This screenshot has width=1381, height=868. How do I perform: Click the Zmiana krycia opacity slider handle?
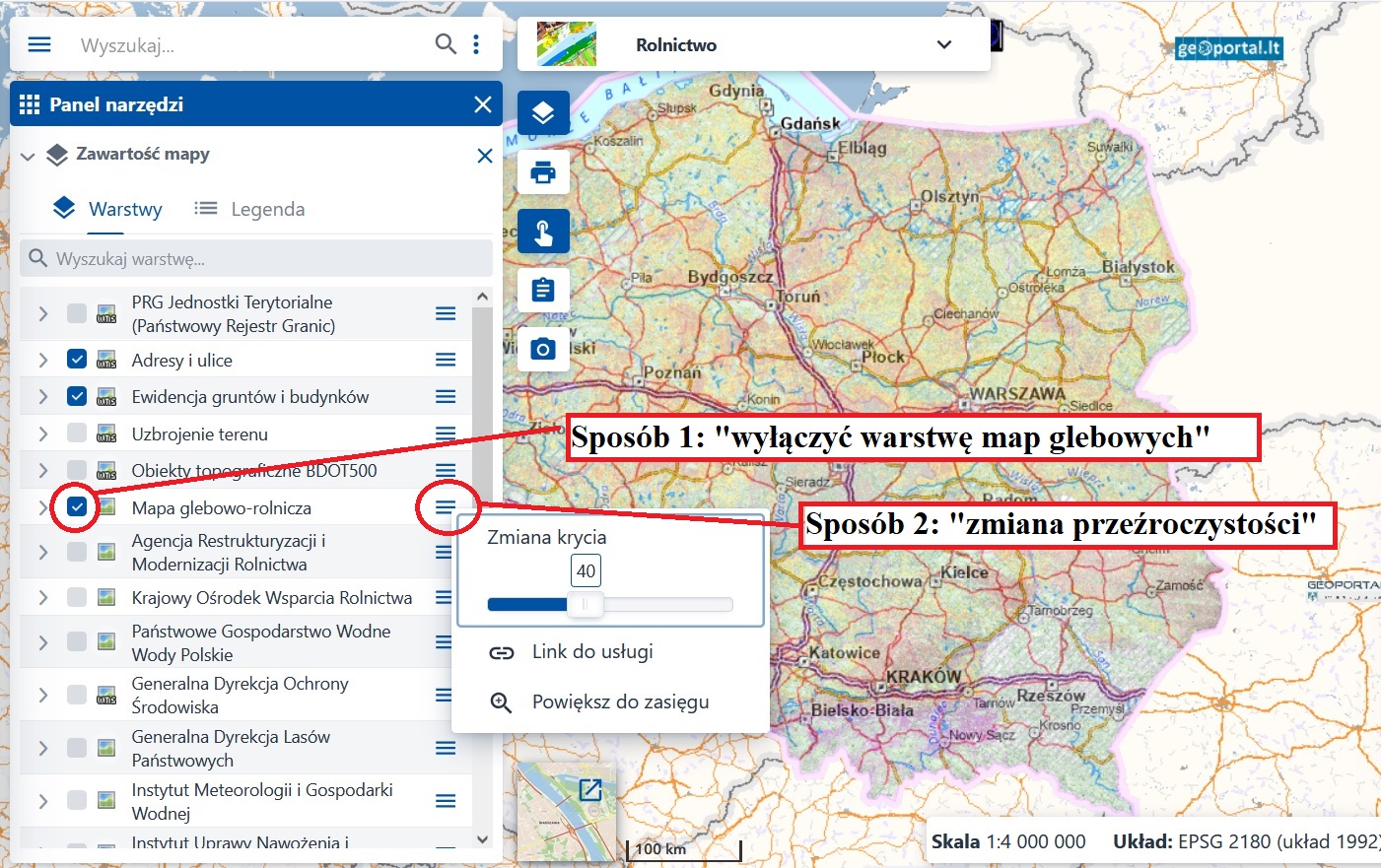pos(585,605)
